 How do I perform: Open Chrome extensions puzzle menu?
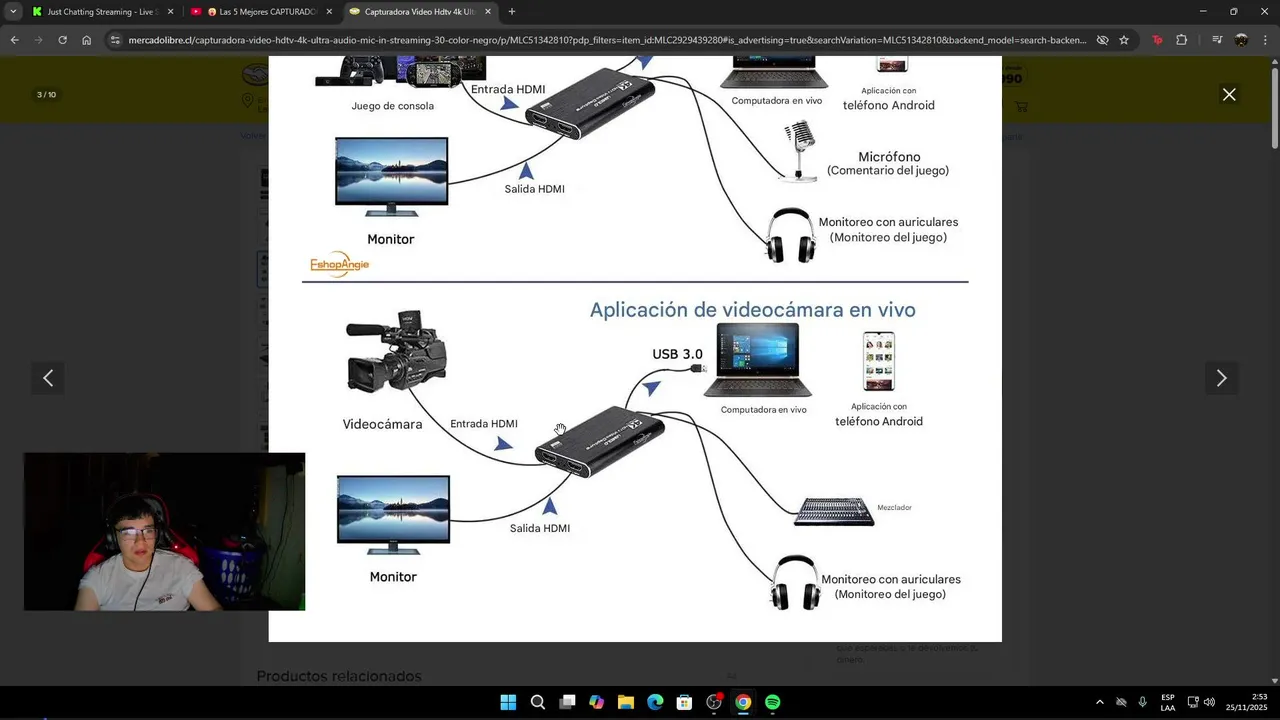click(x=1181, y=40)
